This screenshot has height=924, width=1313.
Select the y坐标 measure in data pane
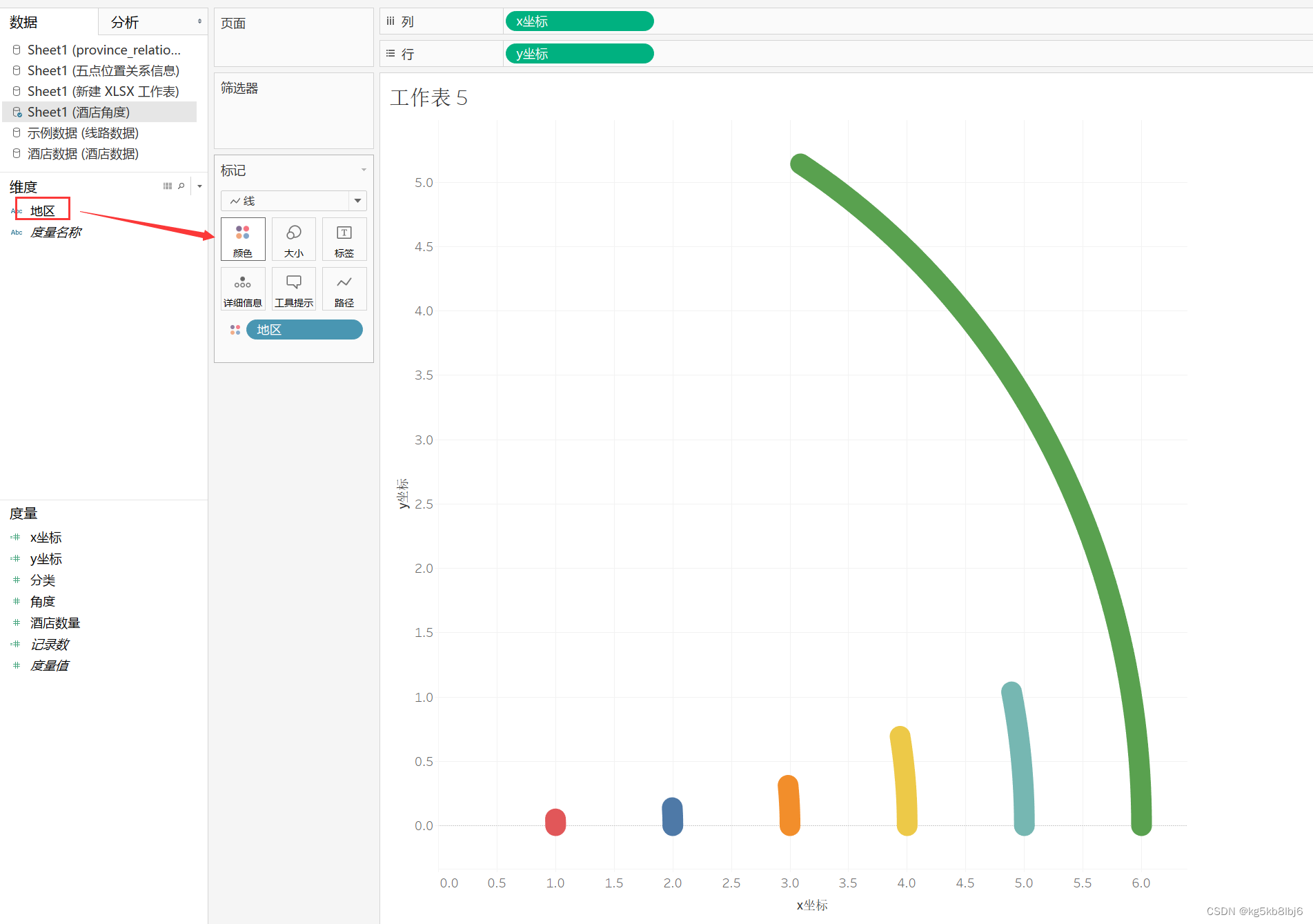[x=46, y=558]
